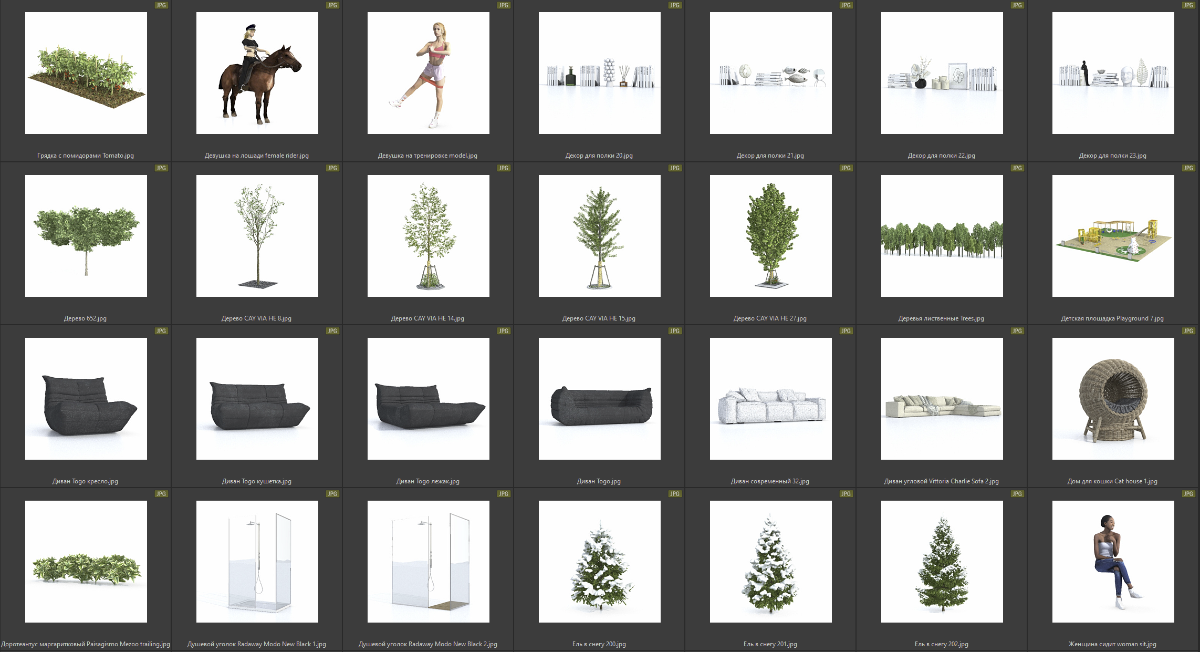This screenshot has height=652, width=1200.
Task: Click the filename 'Декор для полки 20.jpg'
Action: [x=599, y=156]
